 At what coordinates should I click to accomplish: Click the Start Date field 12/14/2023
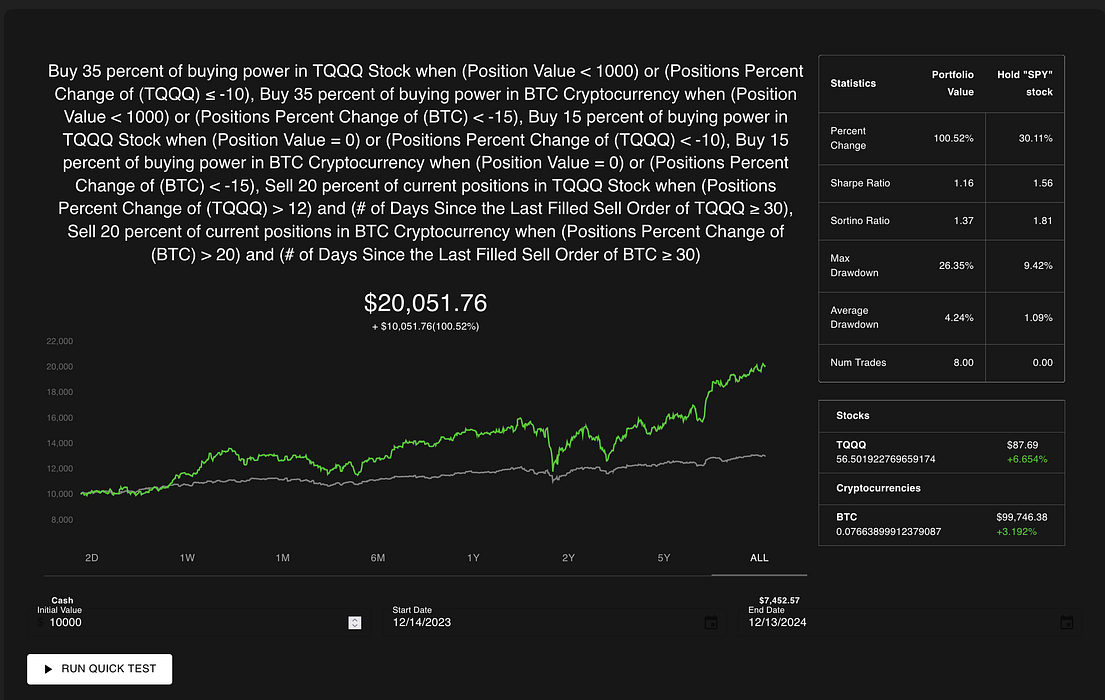[552, 622]
